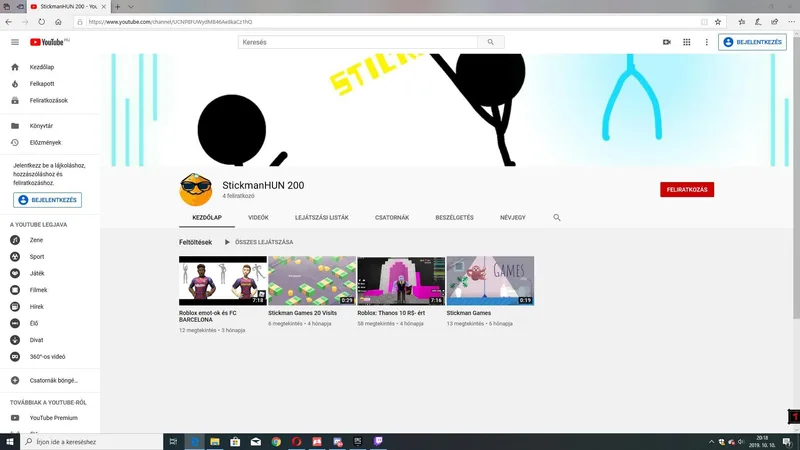Open the YouTube apps grid
Viewport: 800px width, 450px height.
tap(687, 42)
